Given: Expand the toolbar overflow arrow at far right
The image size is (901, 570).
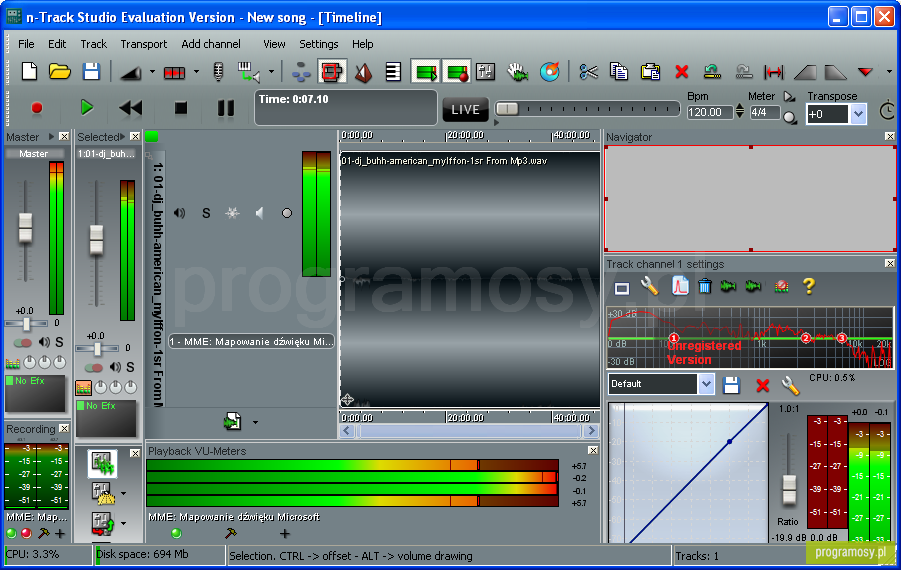Looking at the screenshot, I should click(x=890, y=72).
